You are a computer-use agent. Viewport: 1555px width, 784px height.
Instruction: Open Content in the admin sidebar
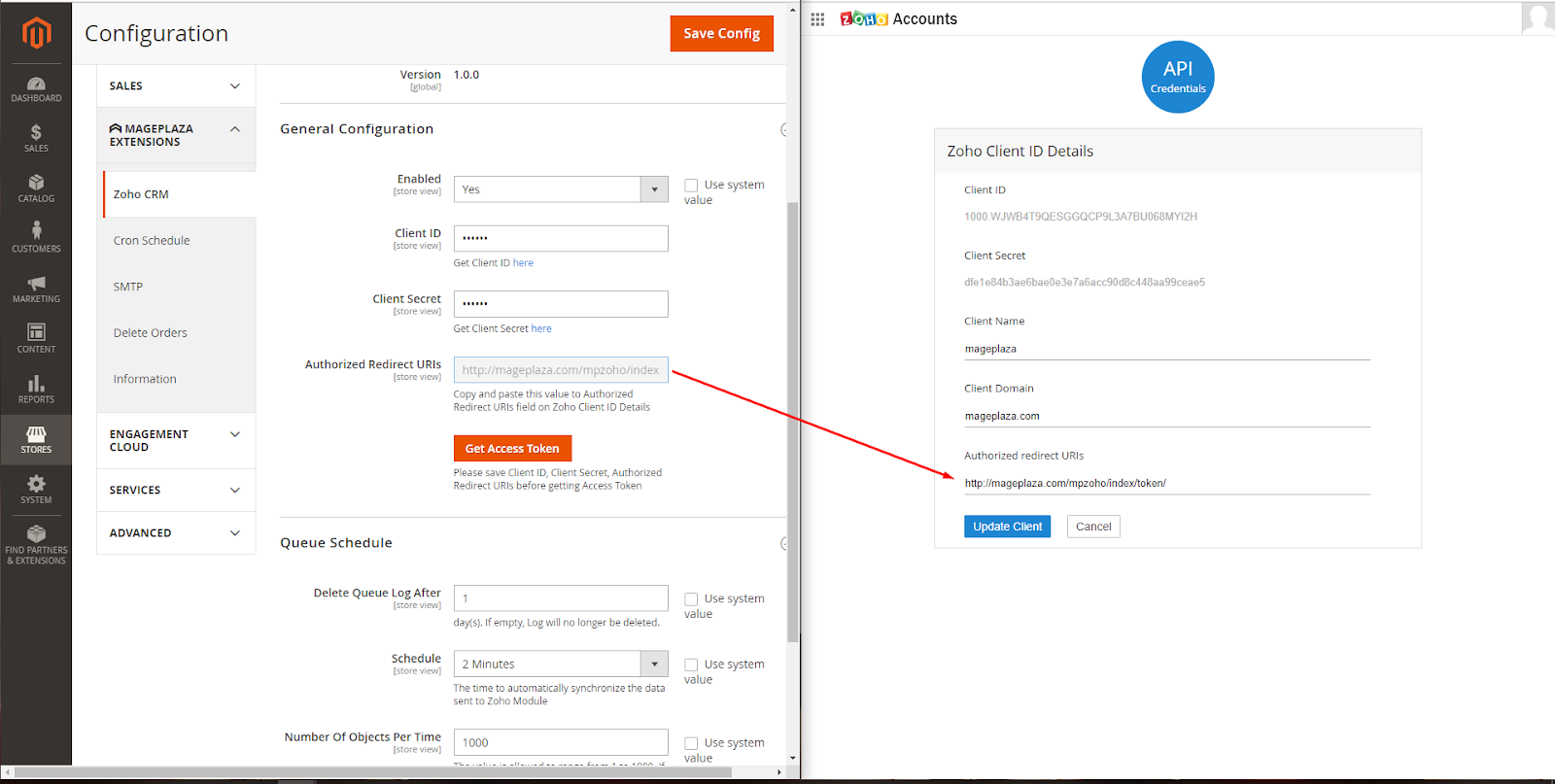[36, 339]
